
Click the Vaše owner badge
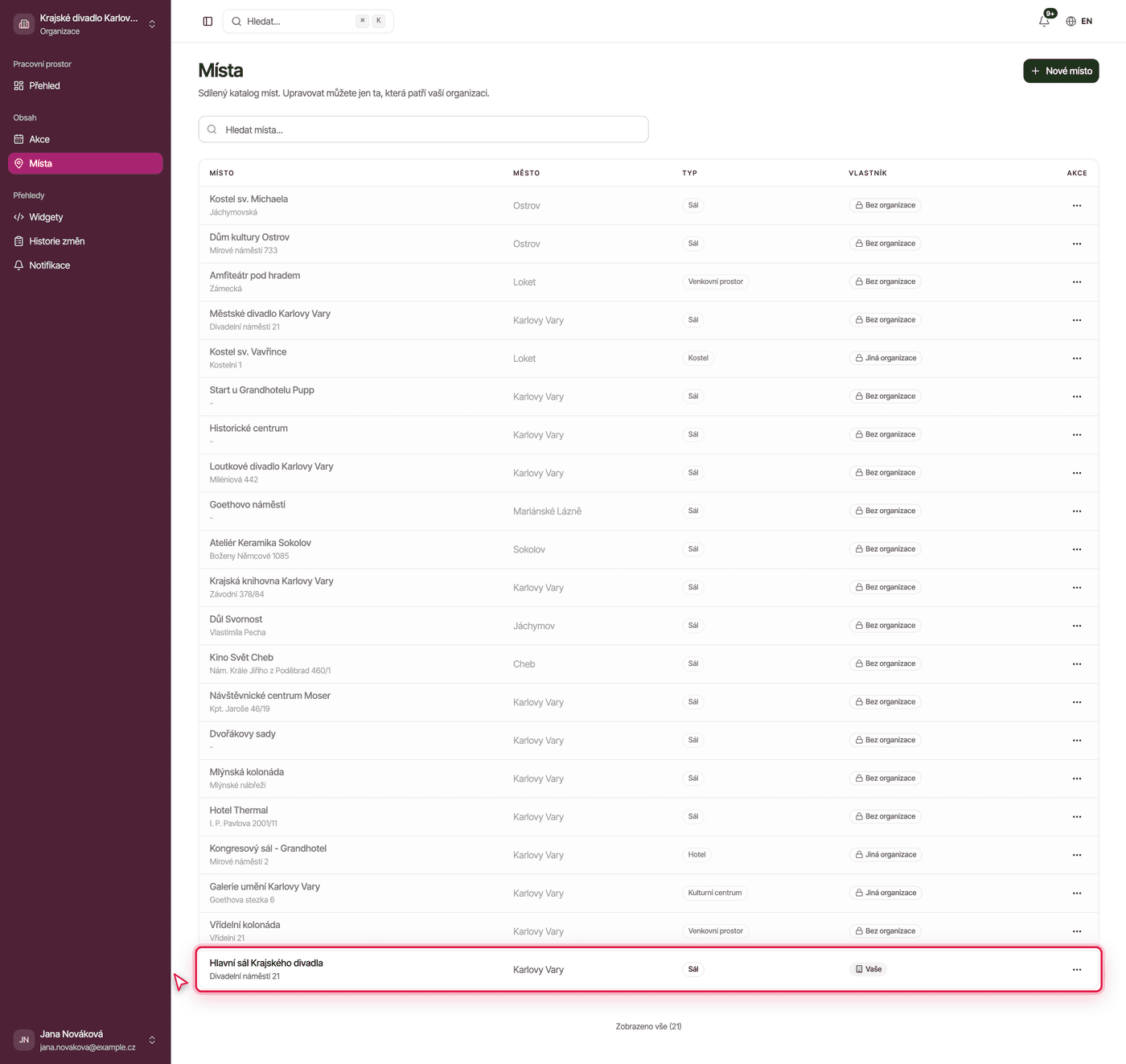pyautogui.click(x=869, y=969)
